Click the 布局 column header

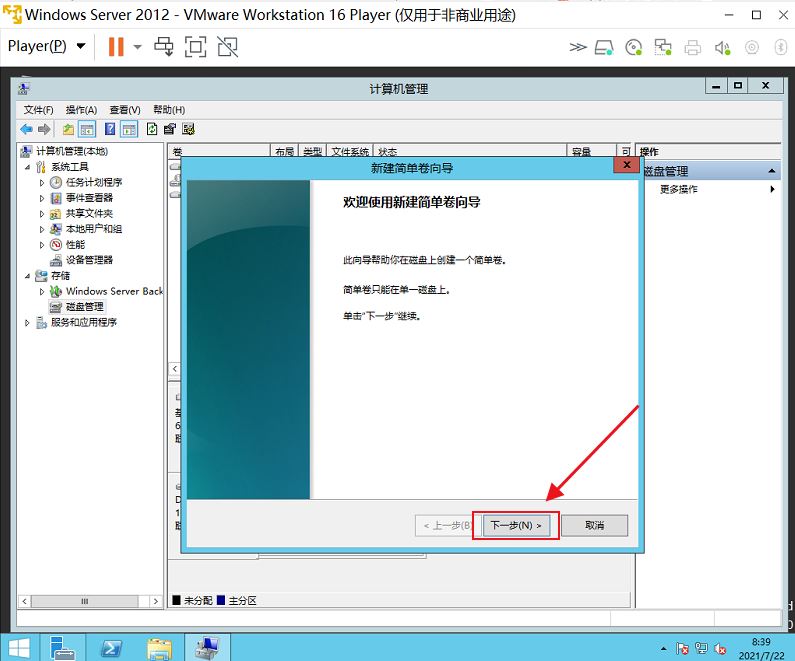pyautogui.click(x=284, y=151)
